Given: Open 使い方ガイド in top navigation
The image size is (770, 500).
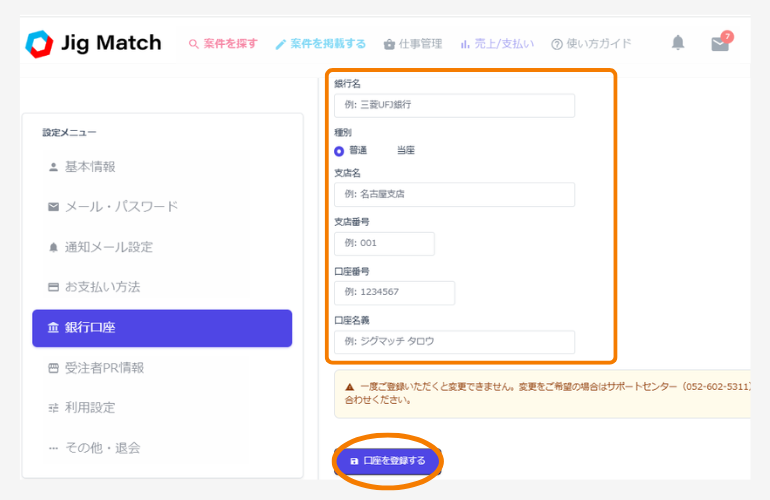Looking at the screenshot, I should coord(591,44).
